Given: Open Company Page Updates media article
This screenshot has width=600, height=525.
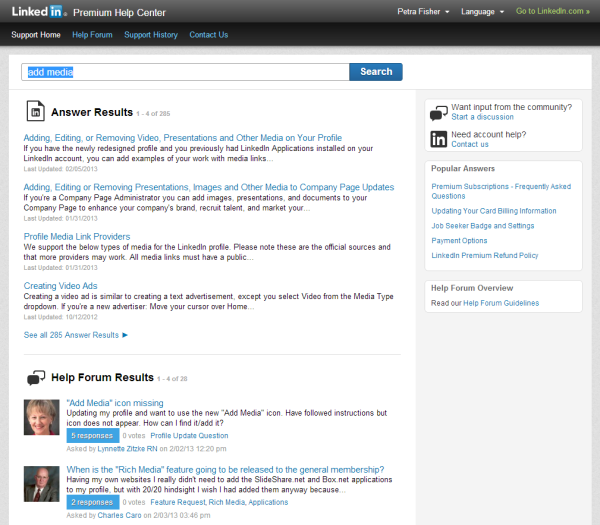Looking at the screenshot, I should point(209,187).
